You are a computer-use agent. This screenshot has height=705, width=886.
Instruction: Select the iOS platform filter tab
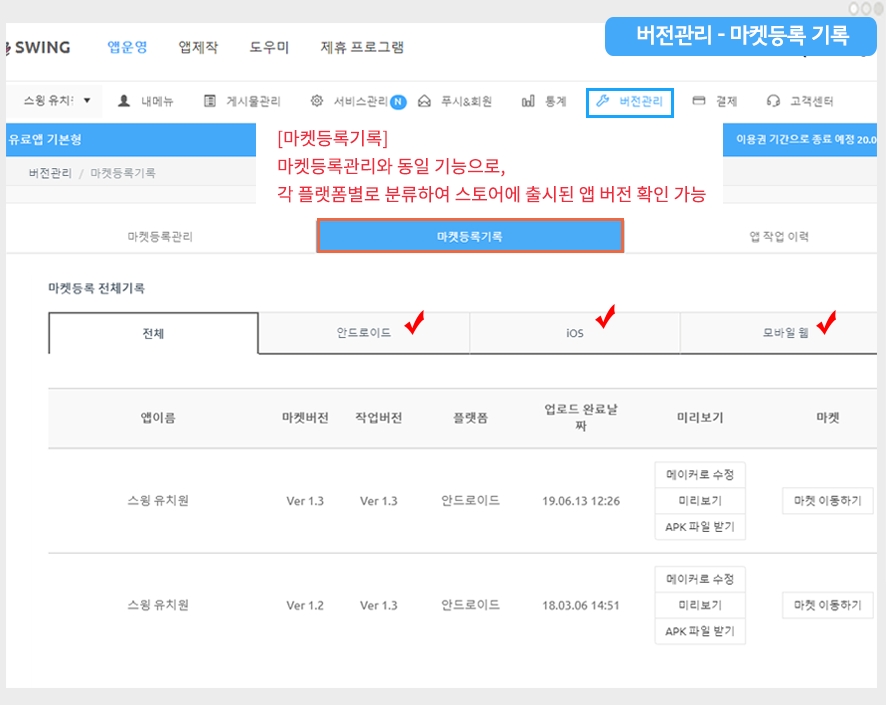(574, 333)
